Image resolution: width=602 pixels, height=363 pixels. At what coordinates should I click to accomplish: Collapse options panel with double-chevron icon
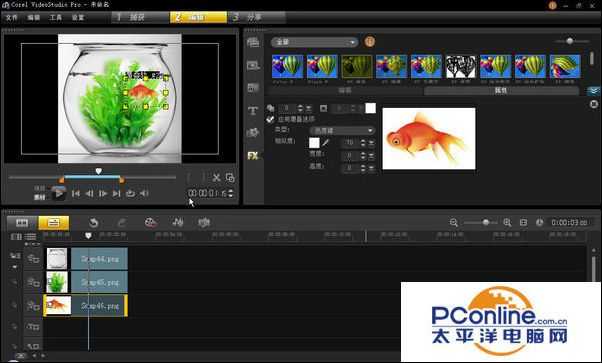[594, 91]
